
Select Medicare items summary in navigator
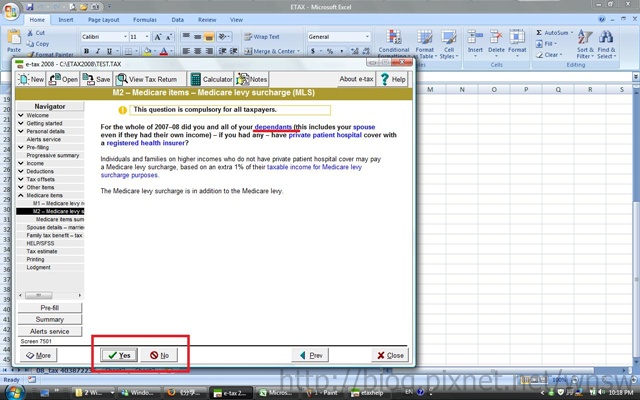coord(60,219)
